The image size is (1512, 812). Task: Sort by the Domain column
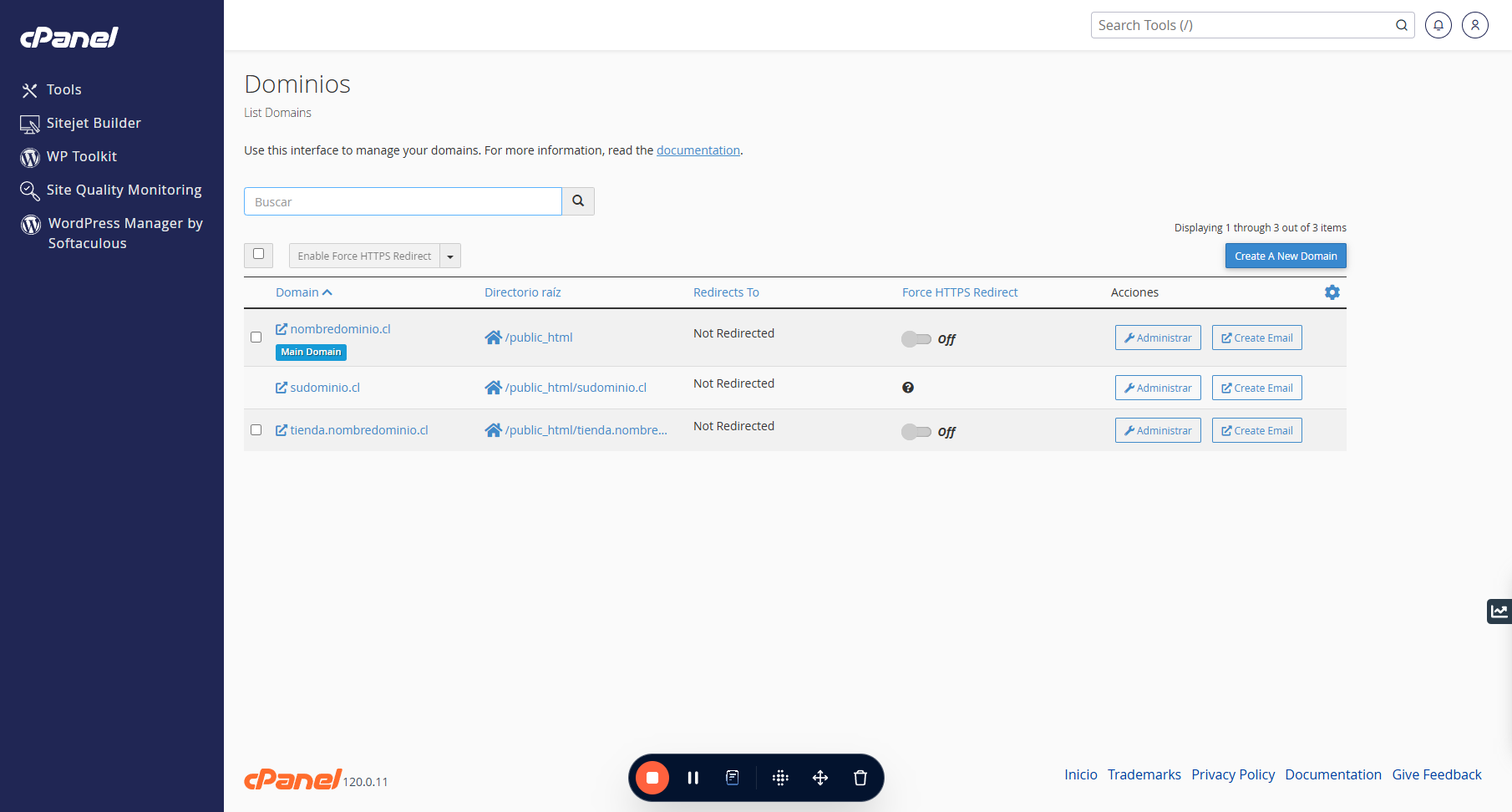click(304, 292)
